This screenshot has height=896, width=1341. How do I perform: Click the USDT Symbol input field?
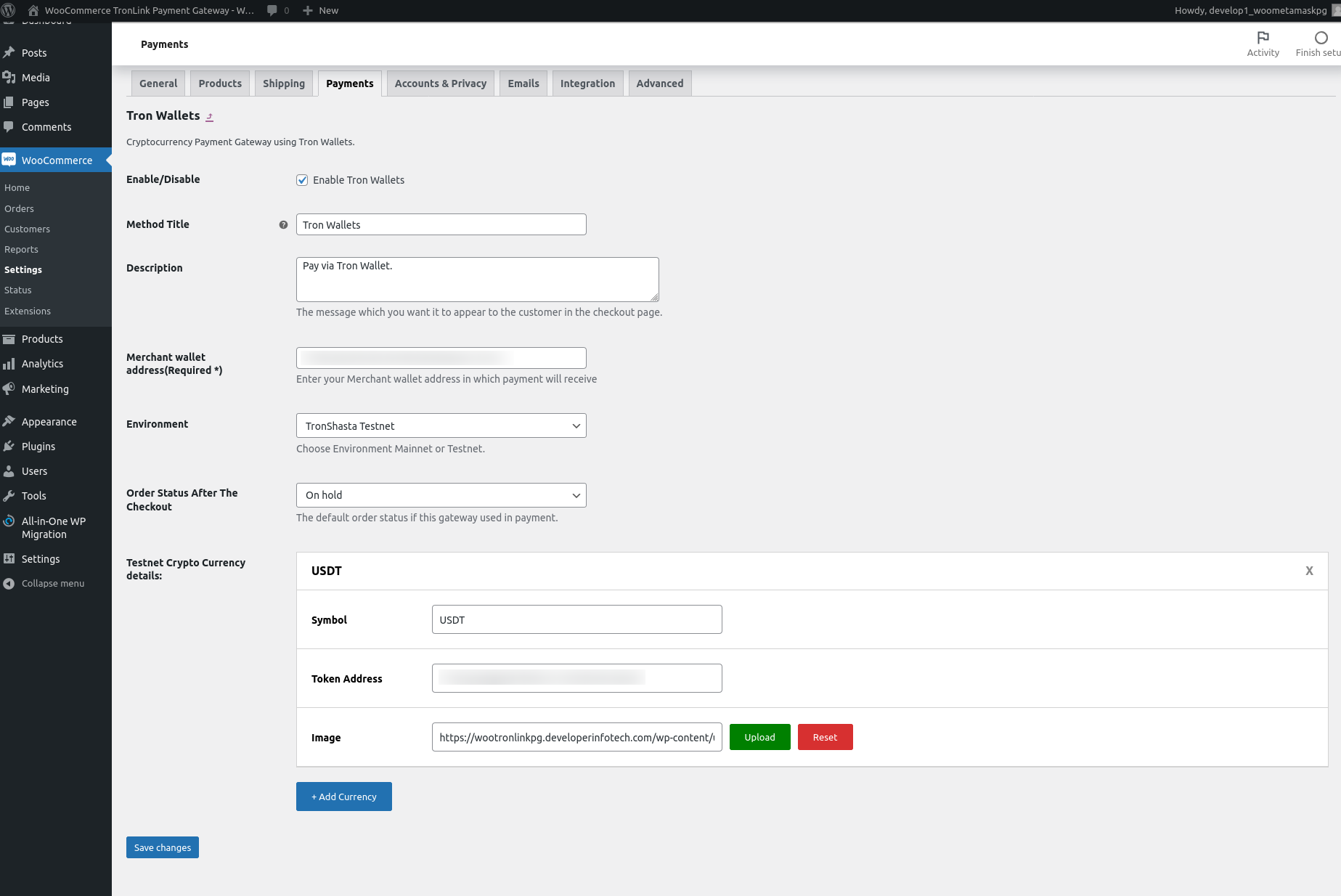pos(577,619)
